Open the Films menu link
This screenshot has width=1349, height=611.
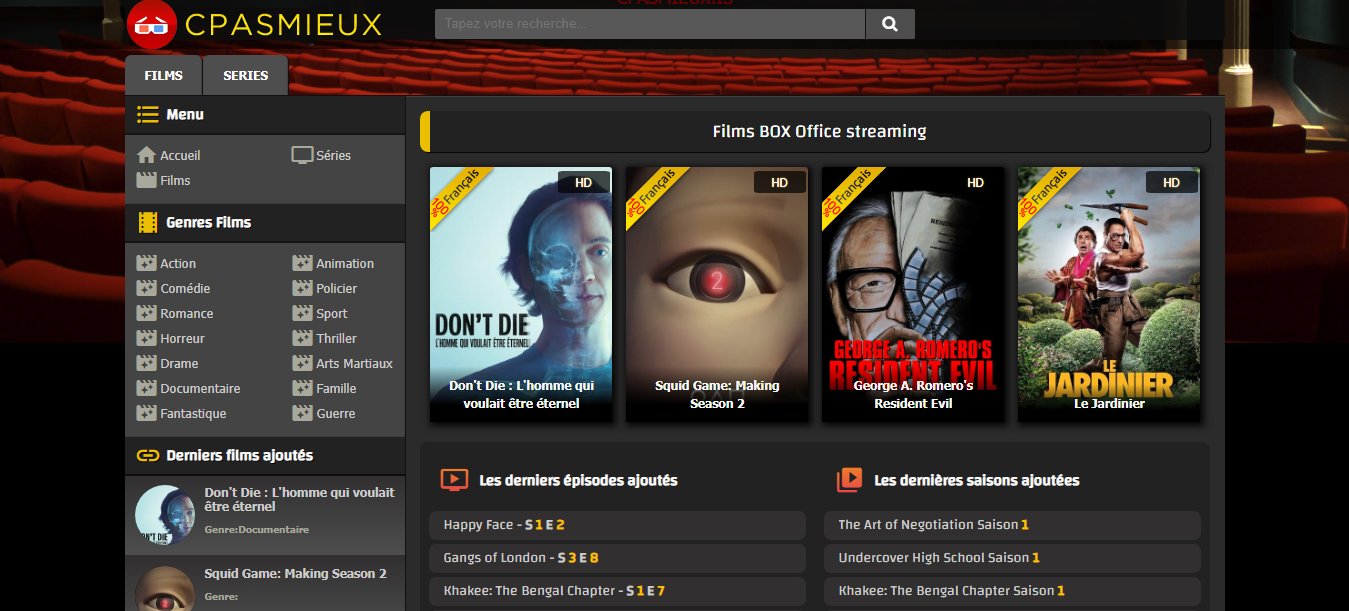point(175,180)
